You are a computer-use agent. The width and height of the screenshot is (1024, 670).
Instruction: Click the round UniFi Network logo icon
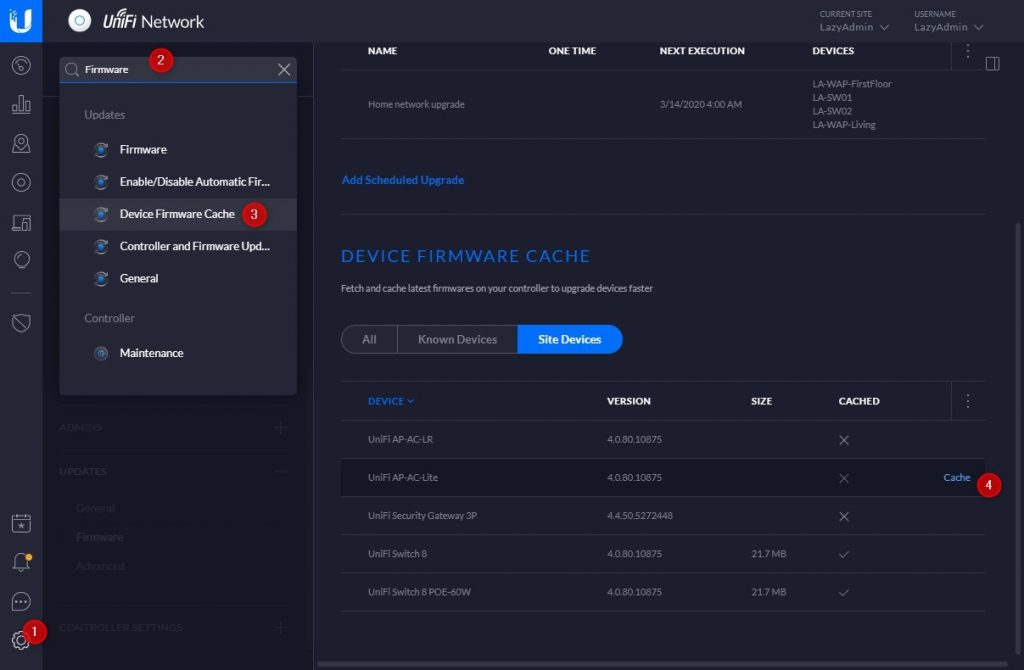[80, 21]
